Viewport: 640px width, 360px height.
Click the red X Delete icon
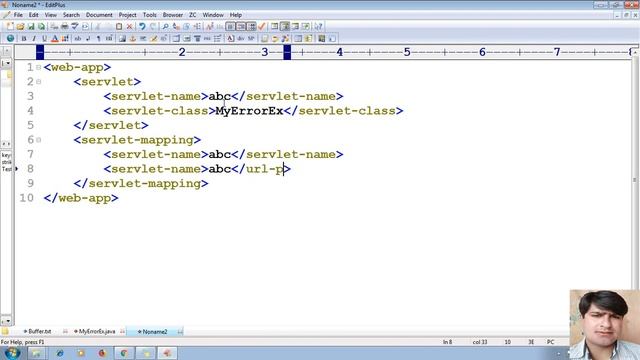tap(129, 27)
